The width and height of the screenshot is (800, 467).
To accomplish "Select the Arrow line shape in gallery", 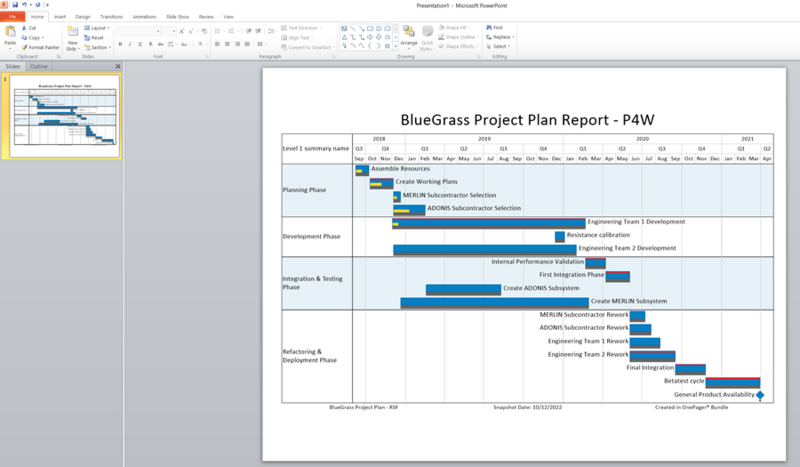I will click(362, 29).
